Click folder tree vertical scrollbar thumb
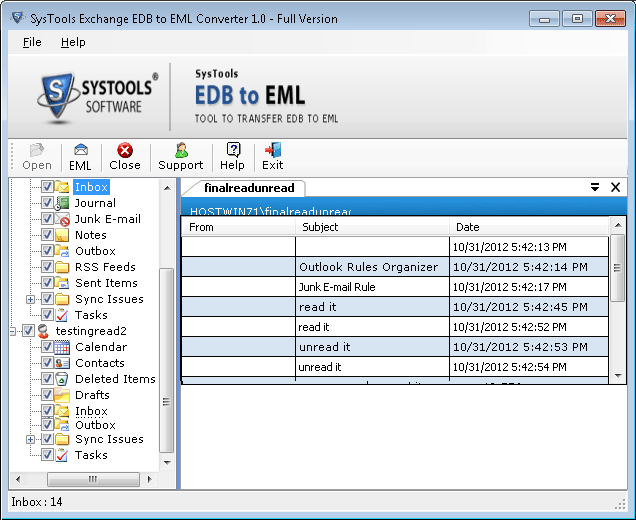The height and width of the screenshot is (520, 636). tap(166, 360)
